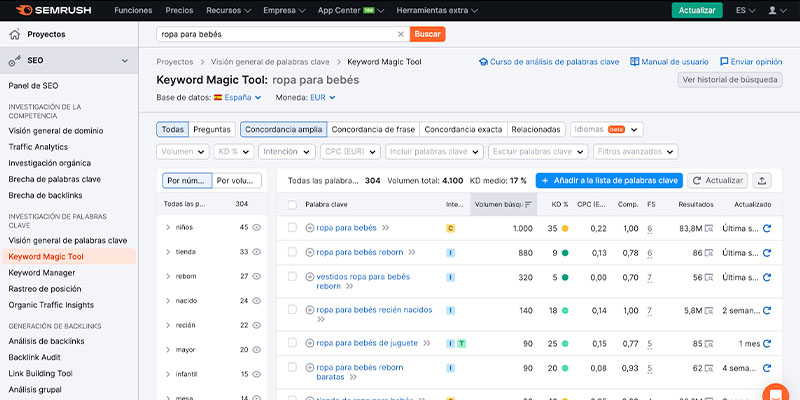800x400 pixels.
Task: Show keywords for 'niños' group via eye icon
Action: coord(257,228)
